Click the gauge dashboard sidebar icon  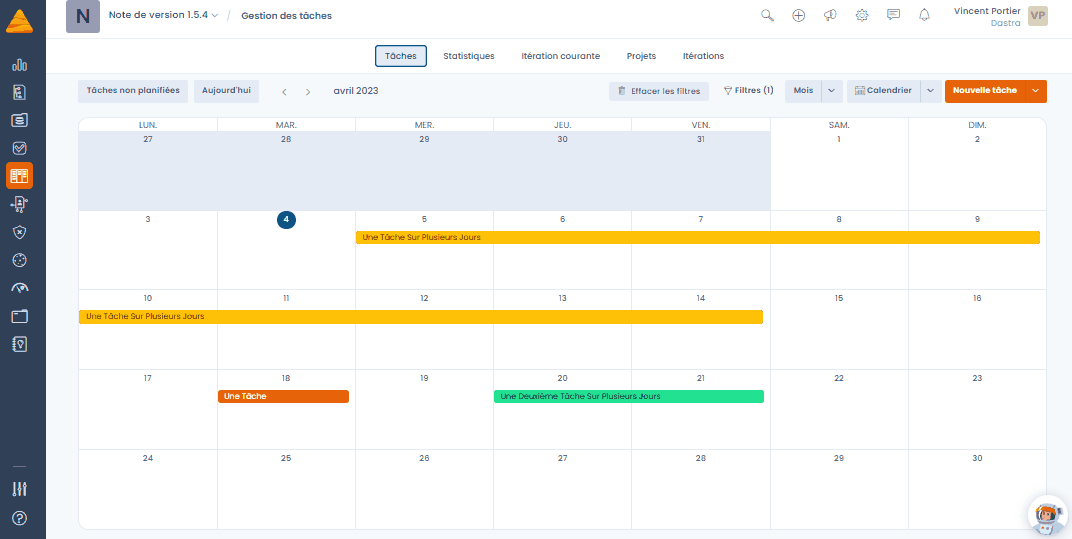click(x=20, y=288)
